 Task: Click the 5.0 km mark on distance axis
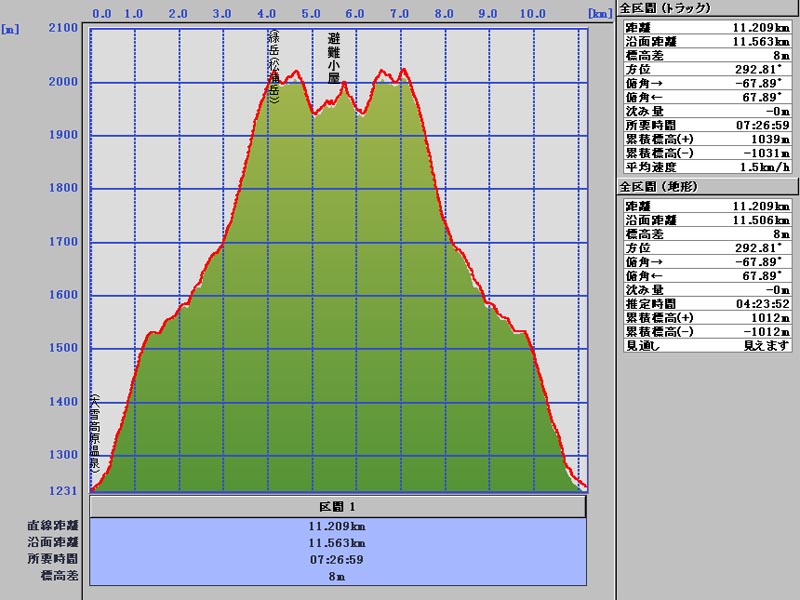(x=311, y=14)
